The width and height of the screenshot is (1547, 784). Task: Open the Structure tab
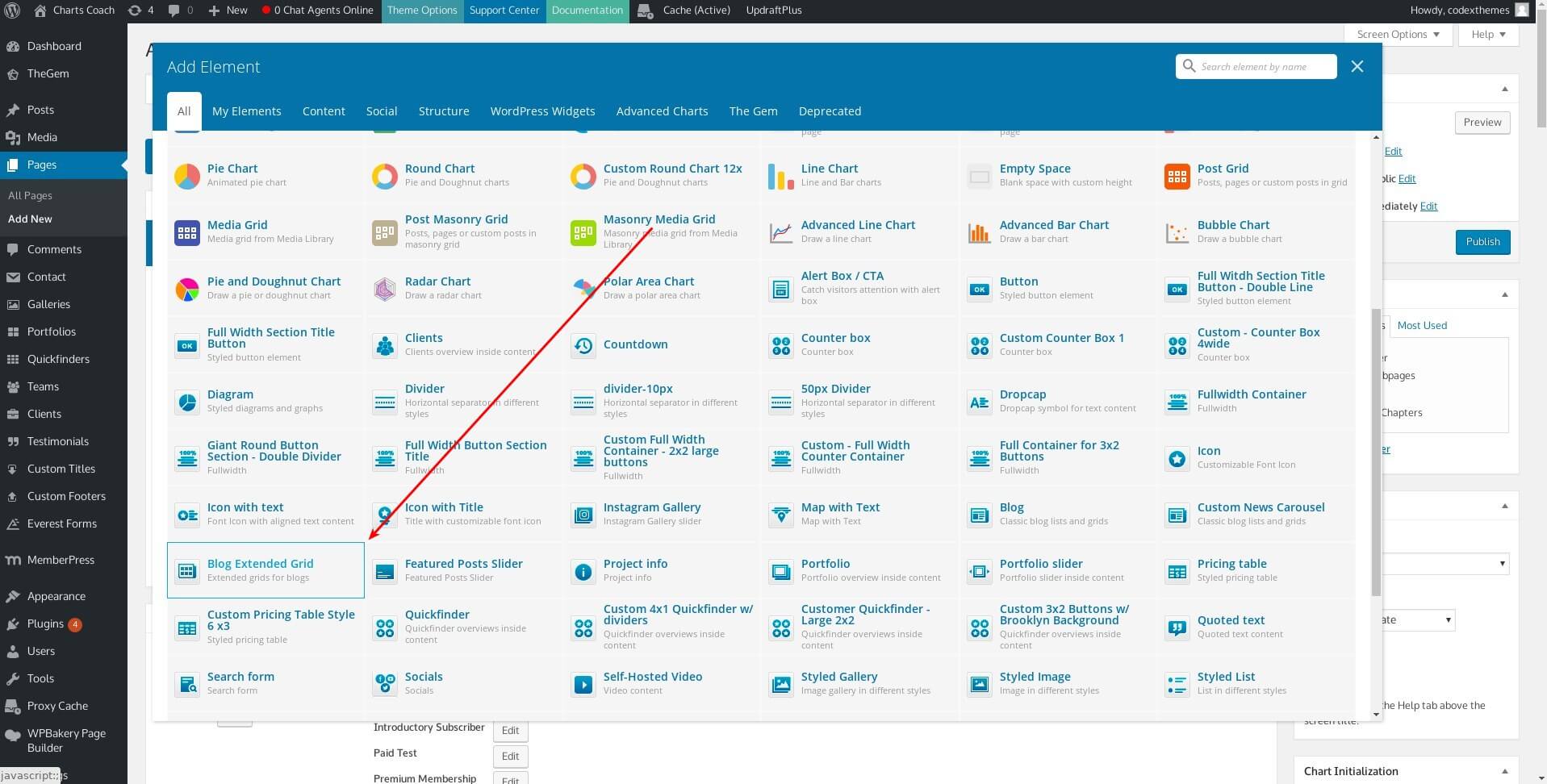444,111
